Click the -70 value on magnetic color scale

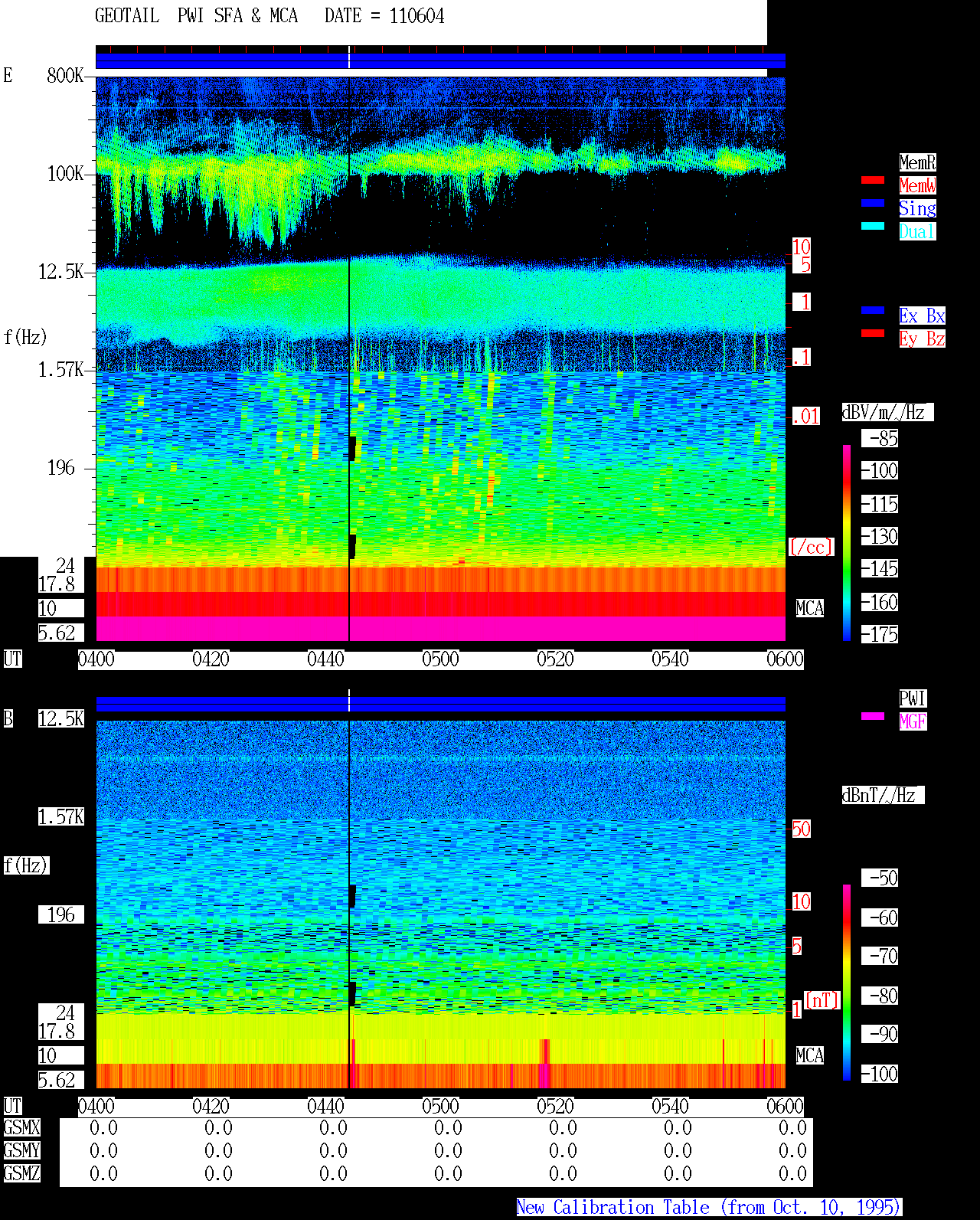click(880, 956)
